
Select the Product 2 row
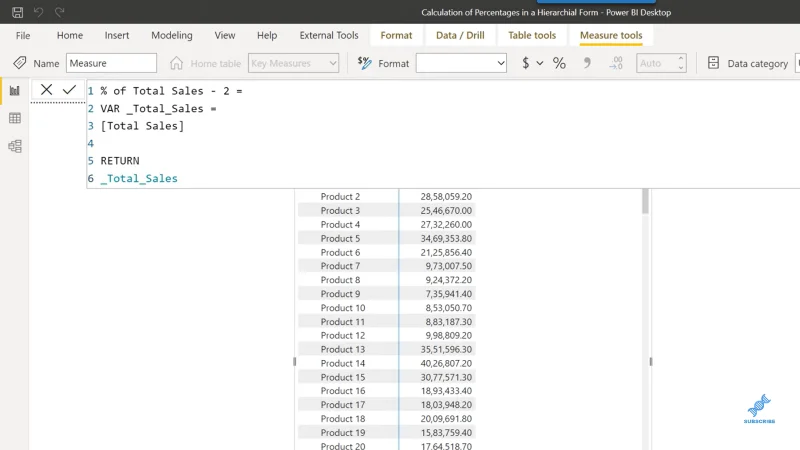pos(386,196)
